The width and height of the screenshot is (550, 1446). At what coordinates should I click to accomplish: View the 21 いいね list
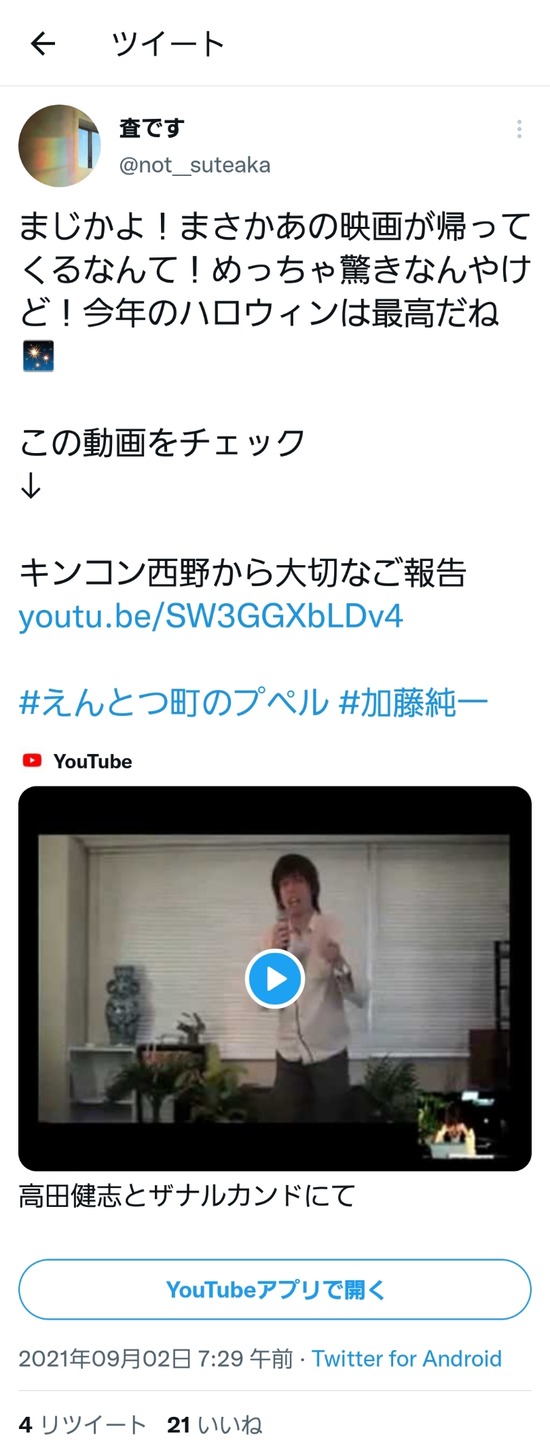[x=215, y=1424]
